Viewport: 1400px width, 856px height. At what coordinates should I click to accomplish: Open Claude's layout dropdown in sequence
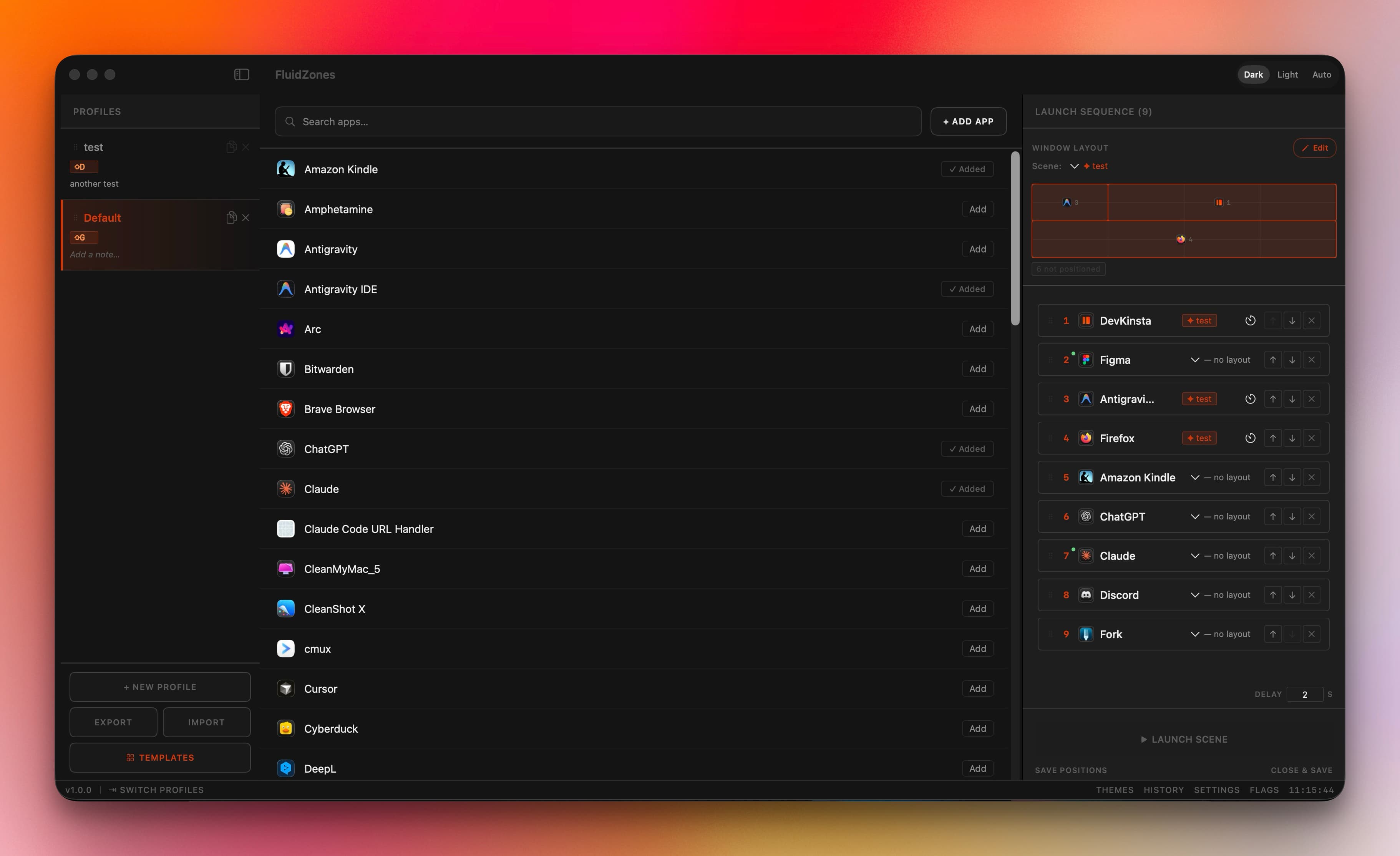tap(1221, 556)
